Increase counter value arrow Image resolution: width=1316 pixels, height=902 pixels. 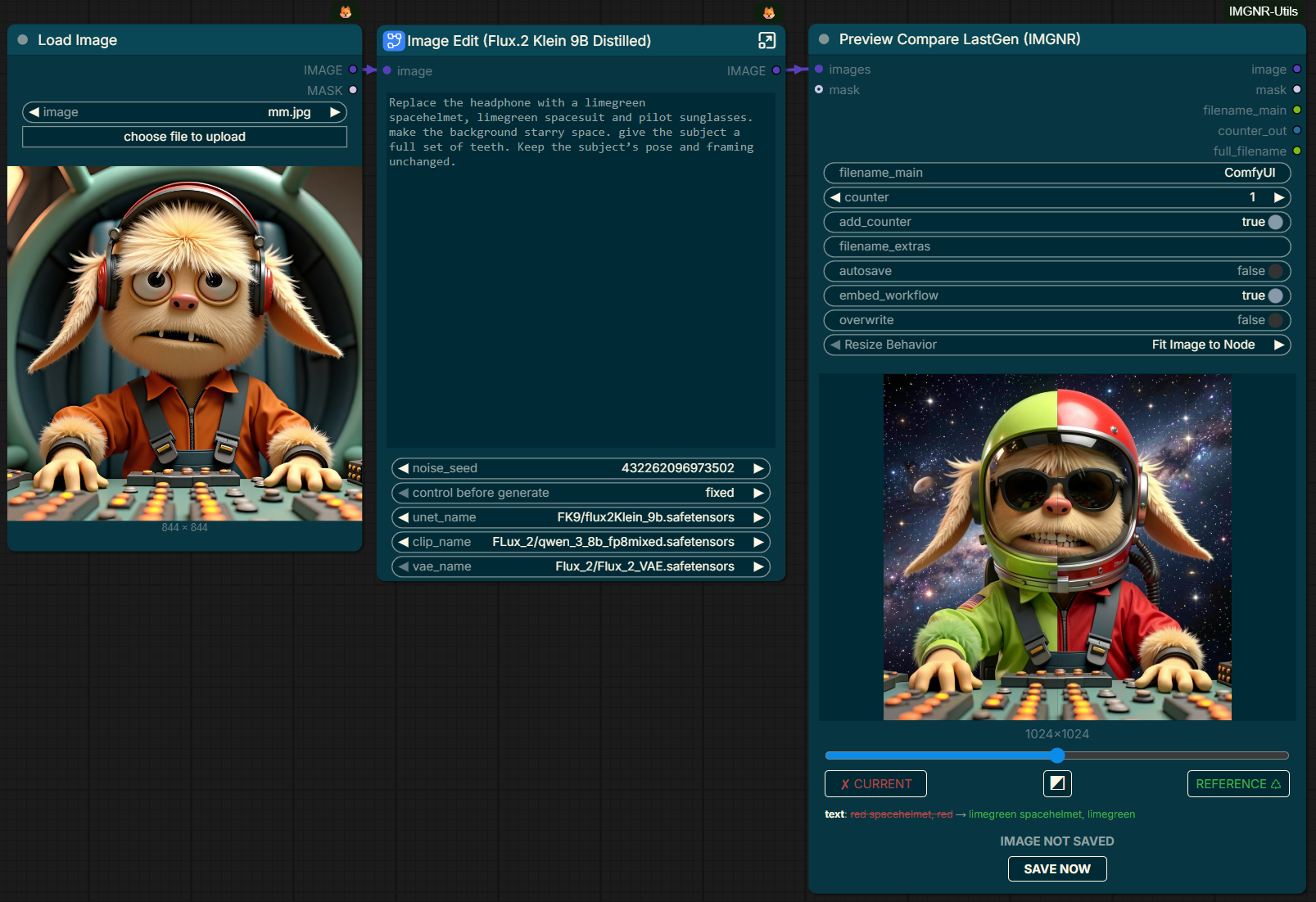(1279, 197)
